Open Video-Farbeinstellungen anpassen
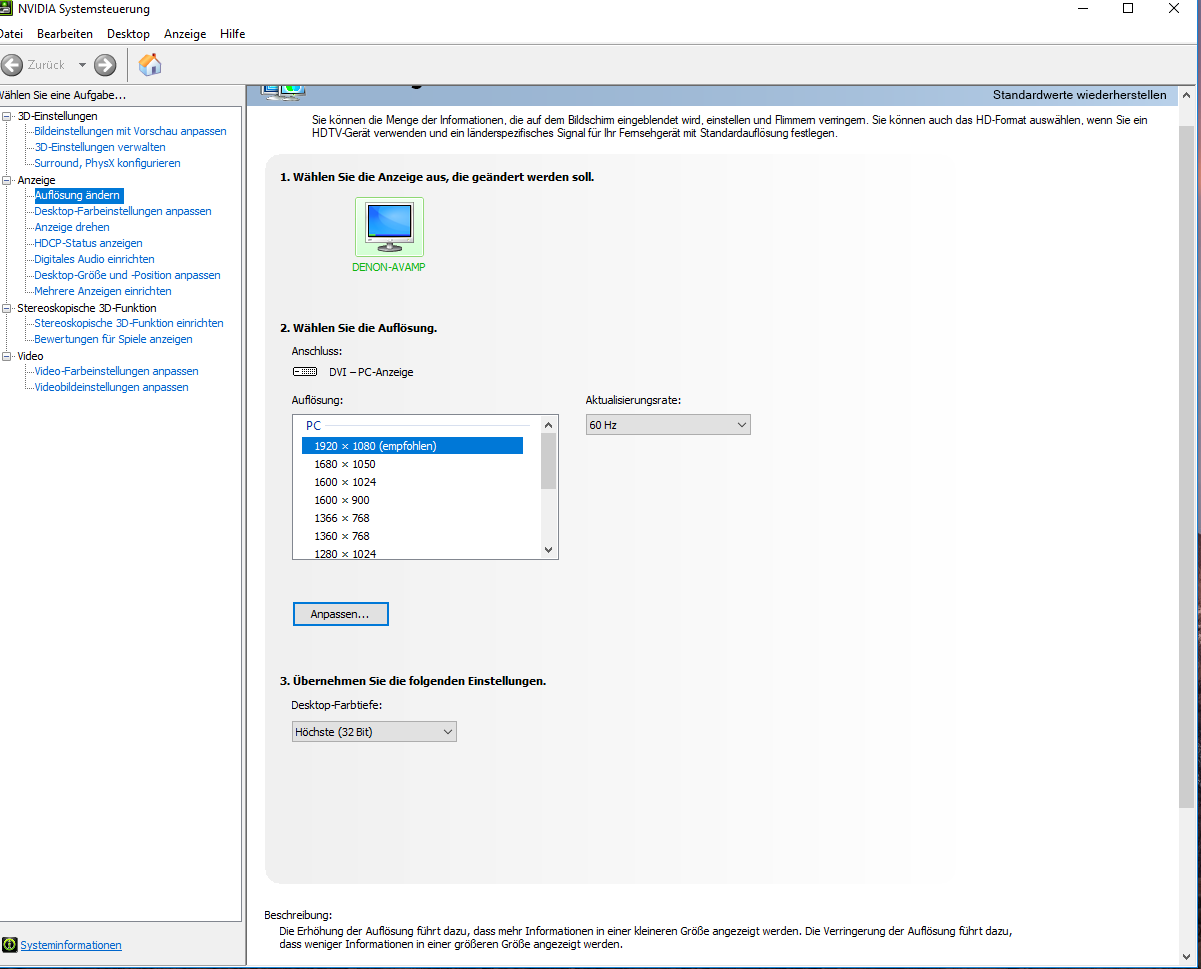Image resolution: width=1201 pixels, height=969 pixels. (x=116, y=371)
